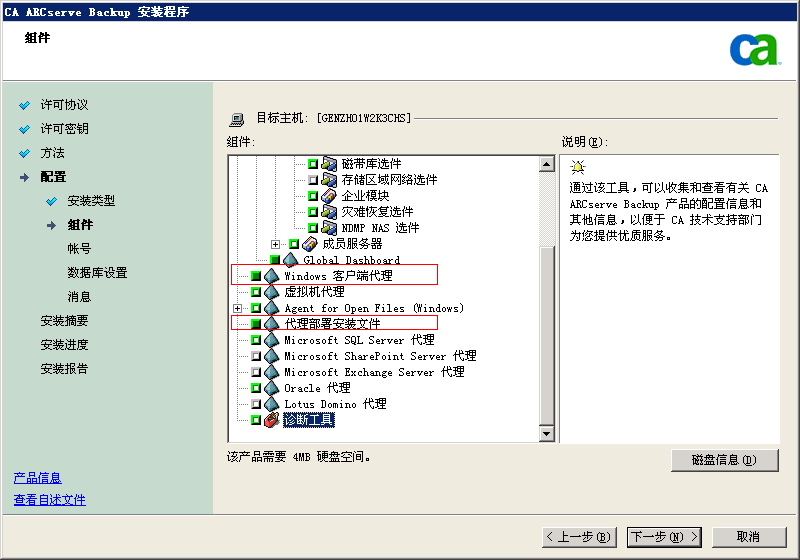Select the Oracle 代理 row

tap(317, 388)
